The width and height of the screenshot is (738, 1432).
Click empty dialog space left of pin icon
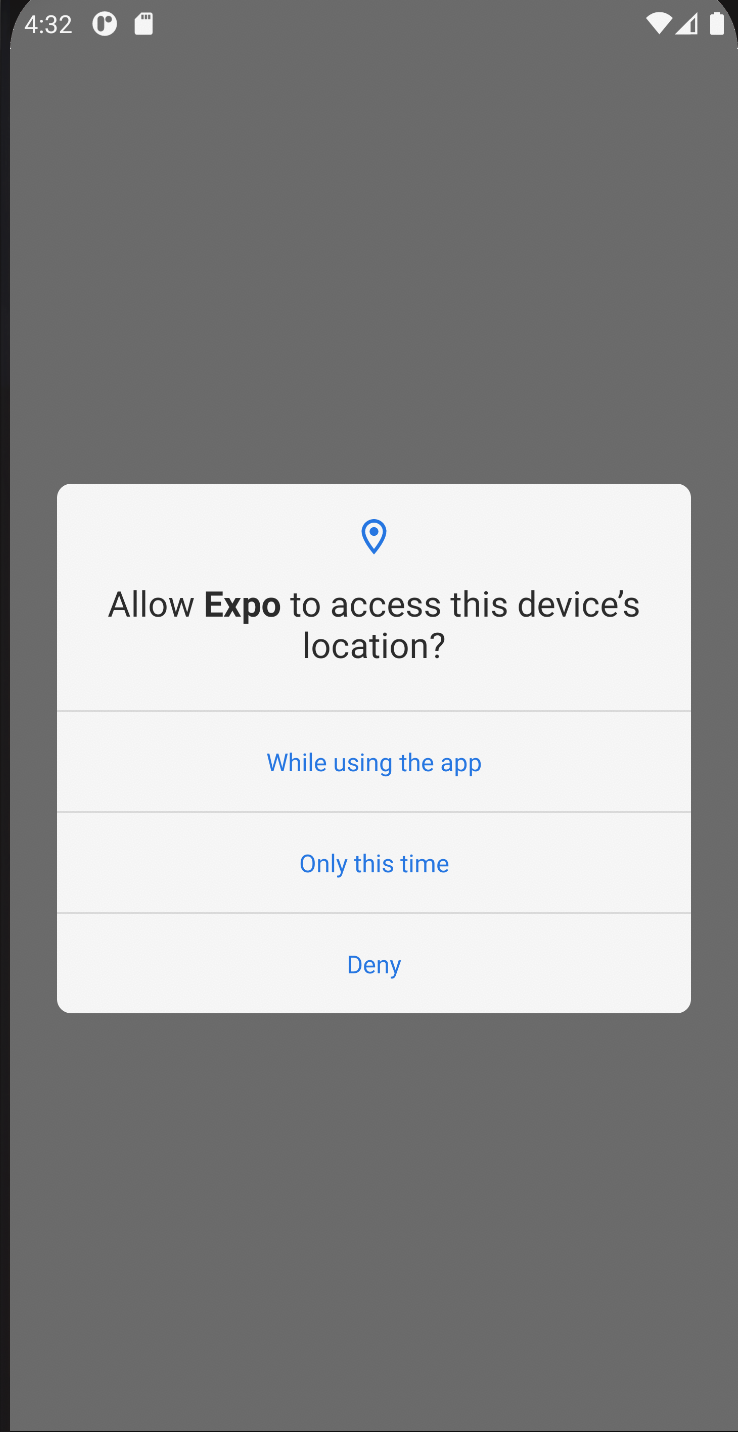[200, 537]
